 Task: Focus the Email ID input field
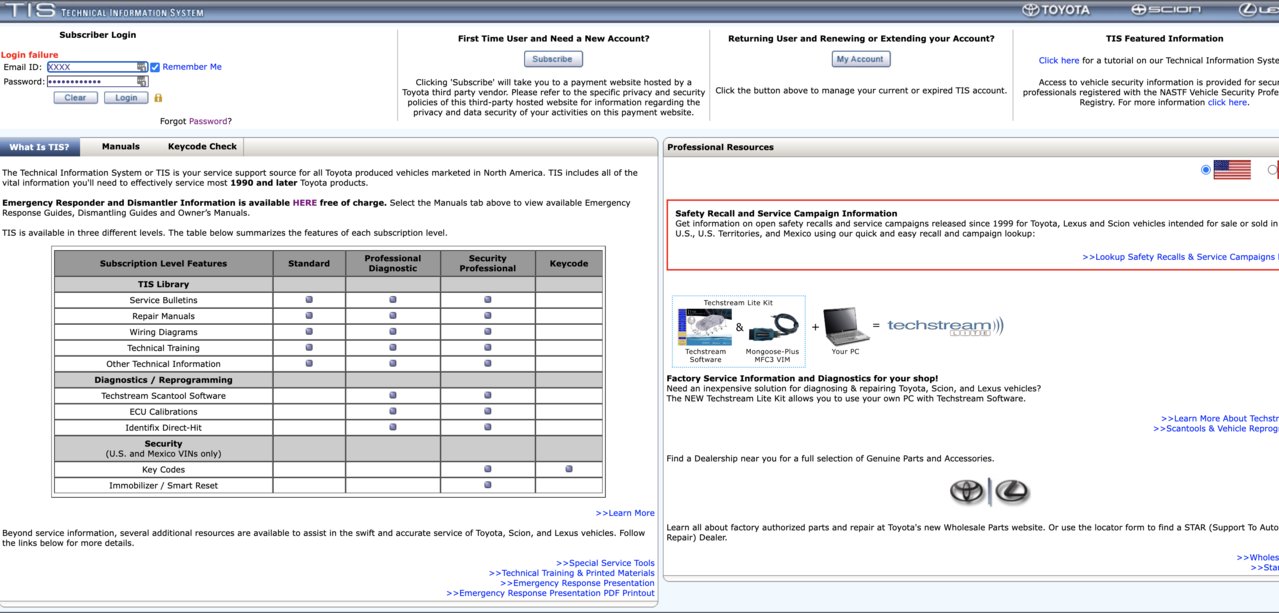click(97, 67)
